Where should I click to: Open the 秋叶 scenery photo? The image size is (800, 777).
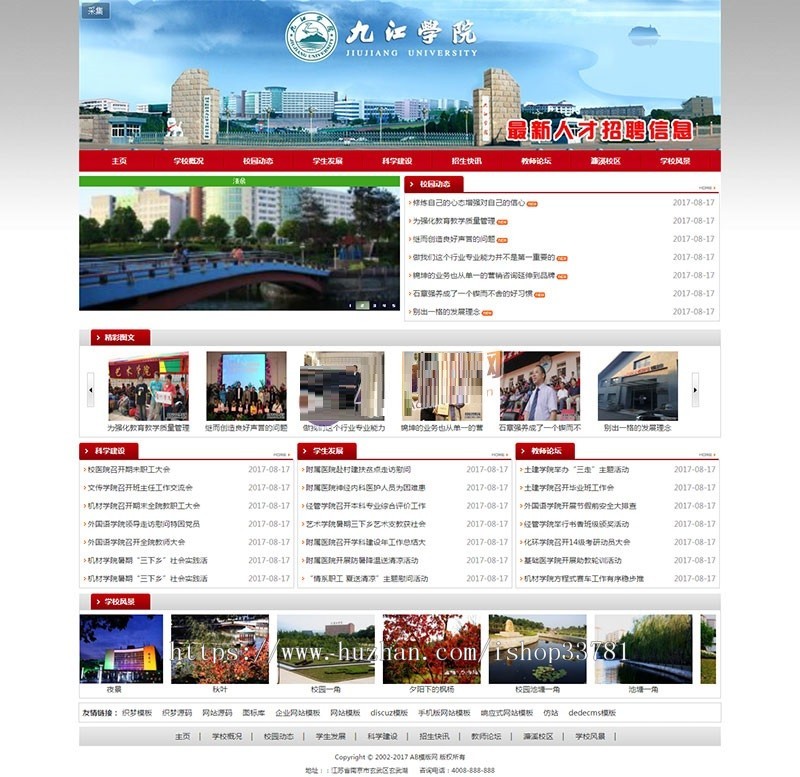[220, 649]
